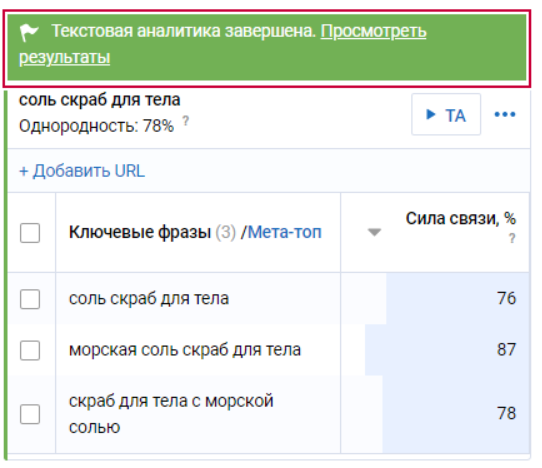
Task: Click the value 87 in Сила связи
Action: coord(506,349)
